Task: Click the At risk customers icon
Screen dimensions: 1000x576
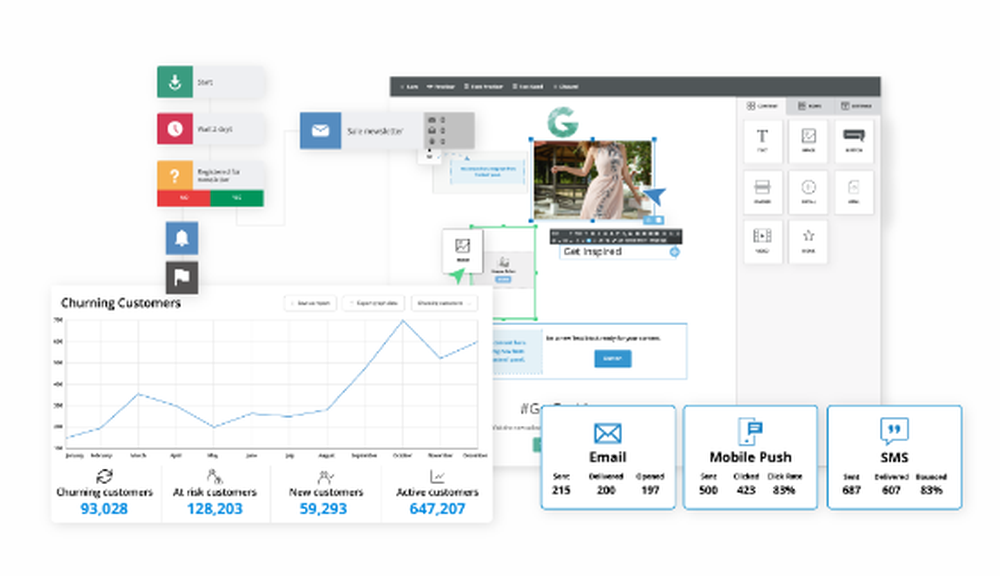Action: pos(215,476)
